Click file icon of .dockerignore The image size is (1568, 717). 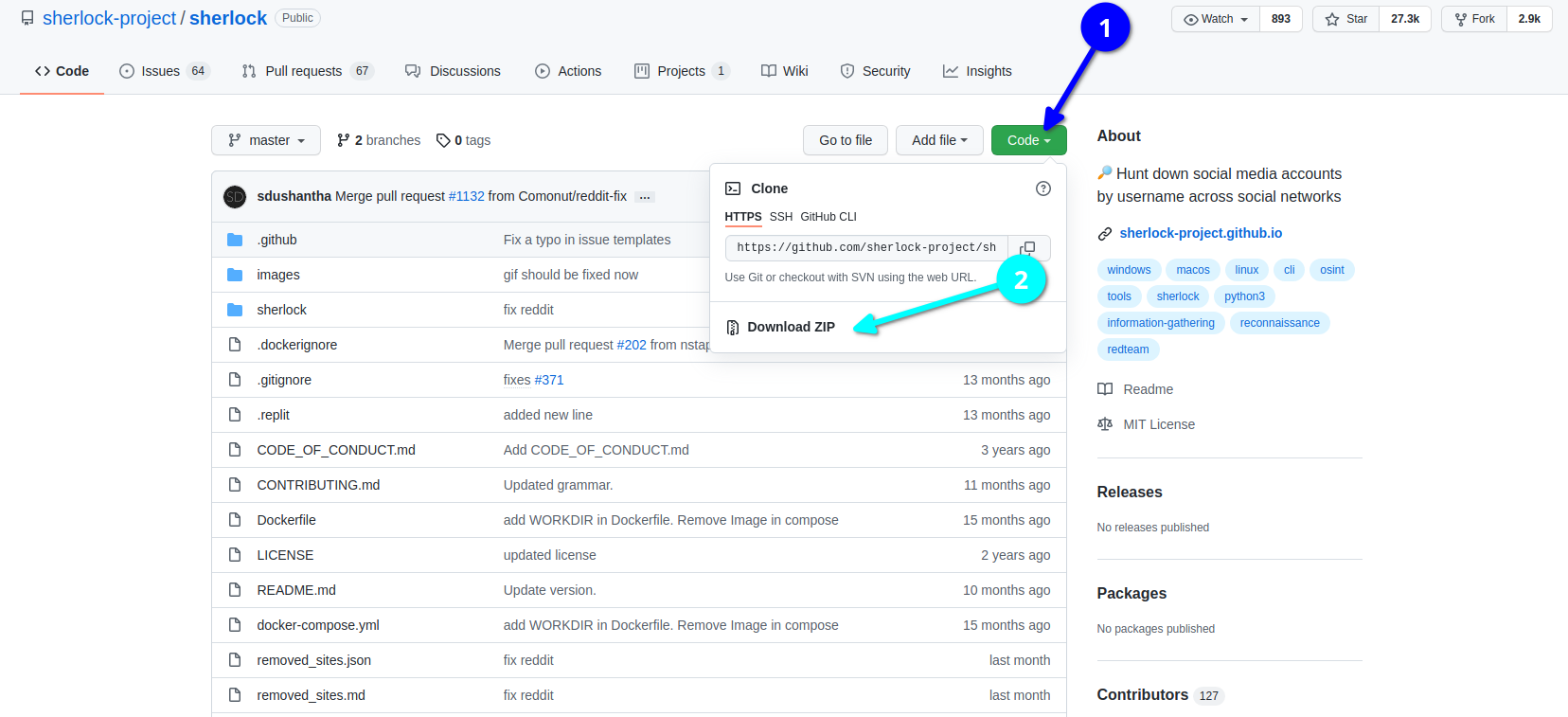(235, 345)
